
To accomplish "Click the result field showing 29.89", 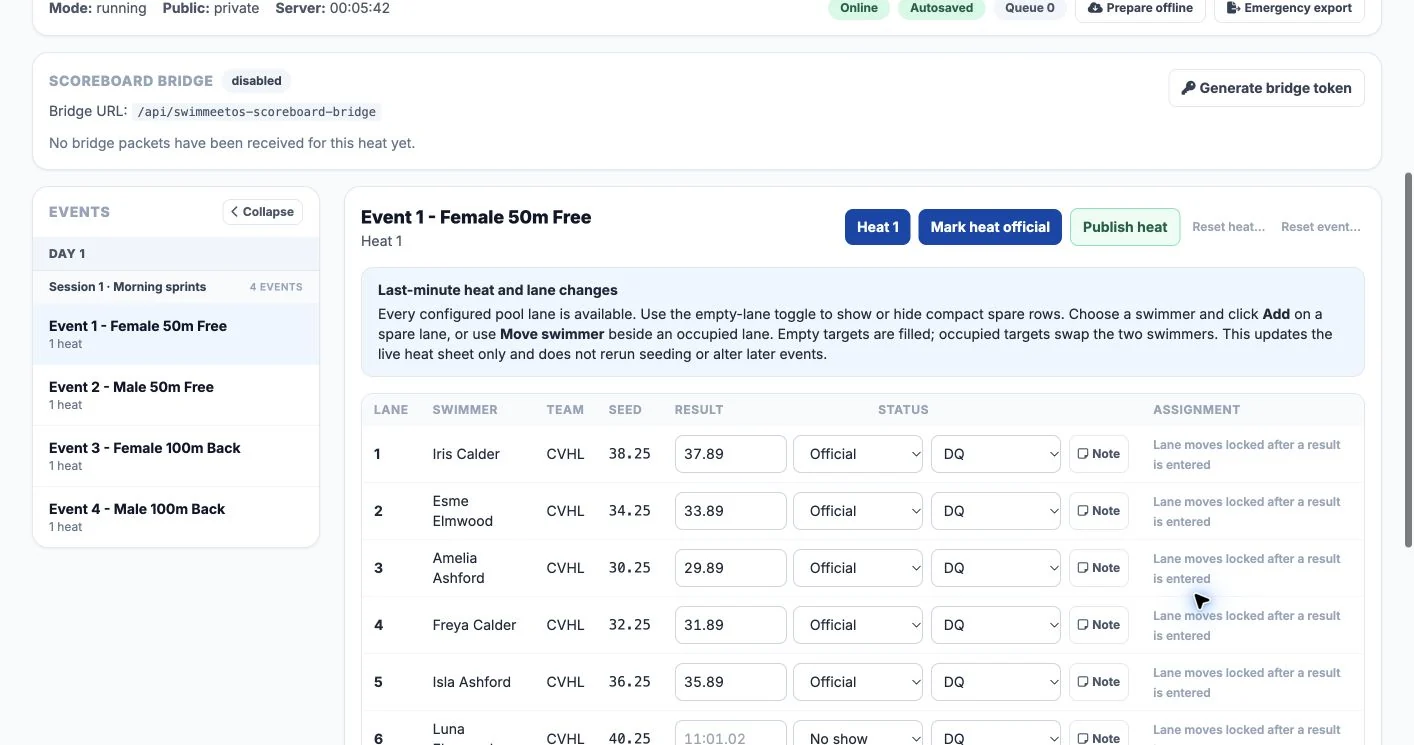I will point(731,568).
